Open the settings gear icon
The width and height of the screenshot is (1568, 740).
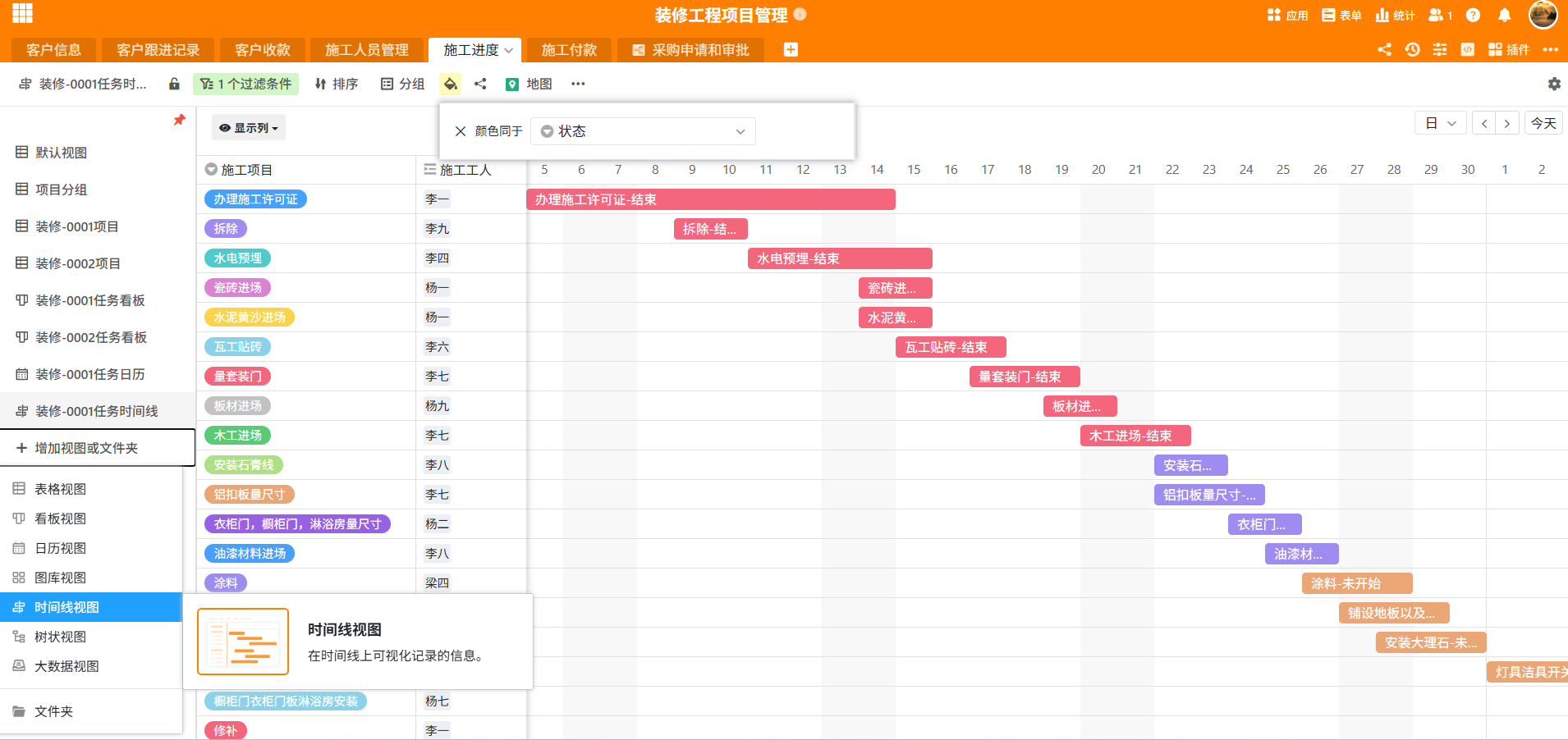[1553, 84]
